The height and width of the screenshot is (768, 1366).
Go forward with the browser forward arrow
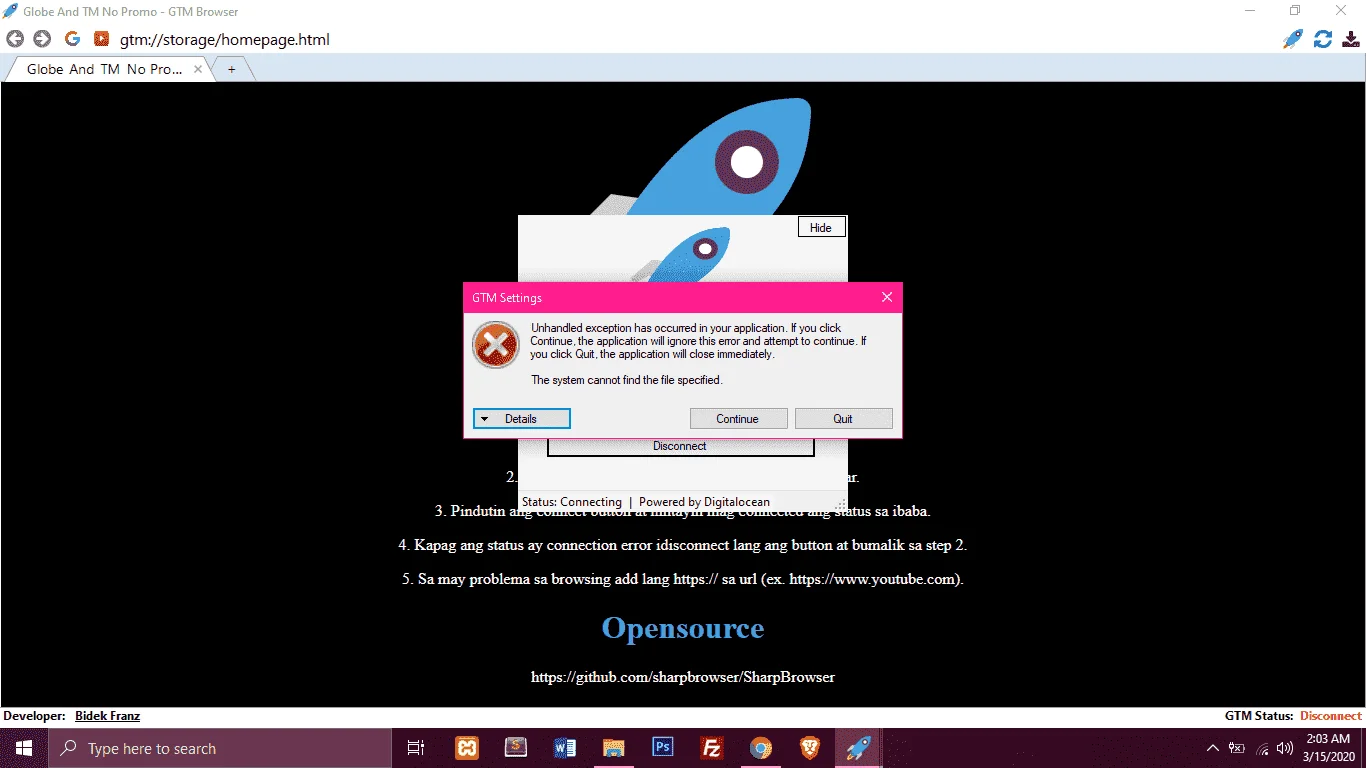(42, 39)
